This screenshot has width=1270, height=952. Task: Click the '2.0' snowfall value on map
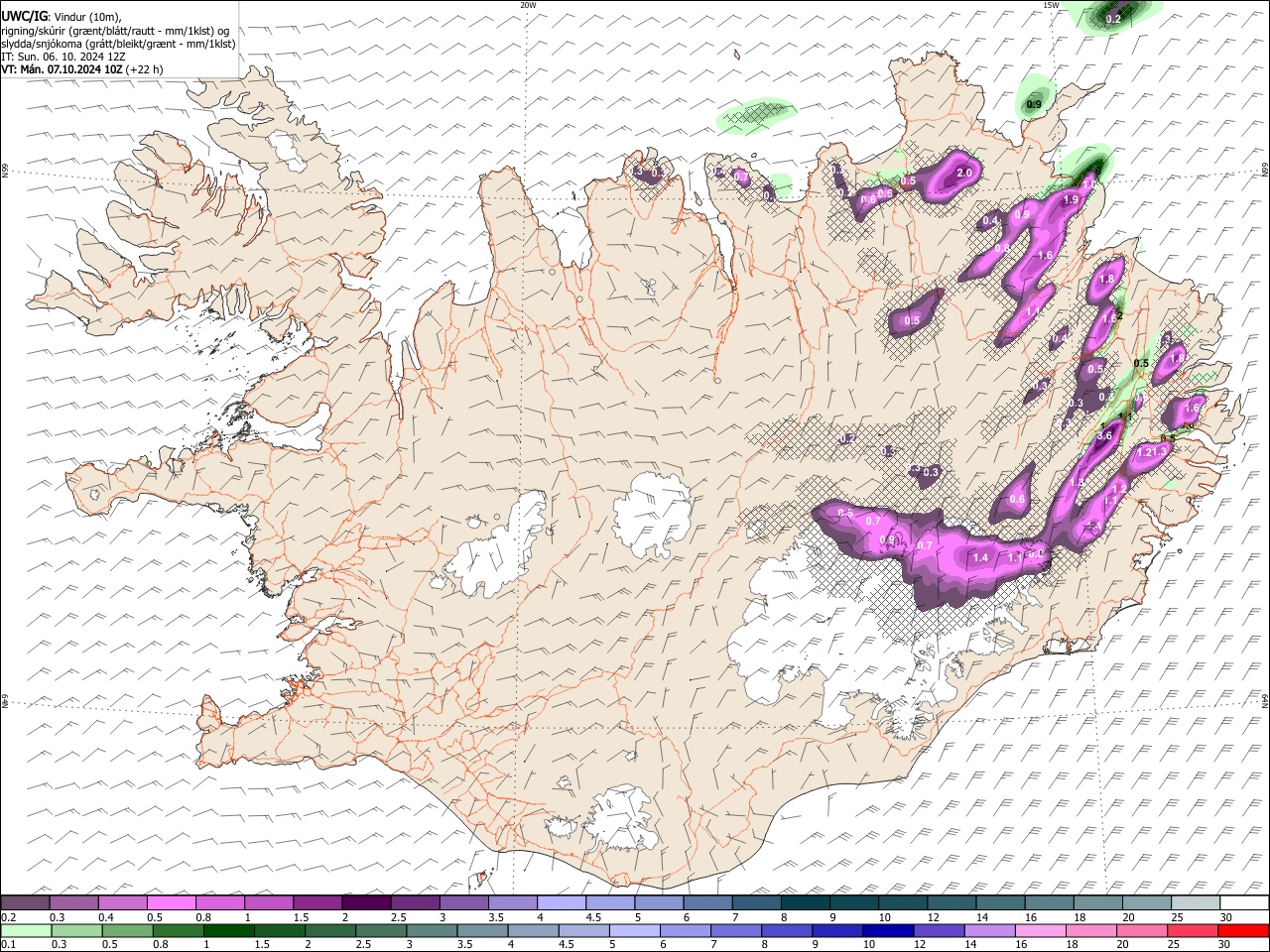pyautogui.click(x=962, y=174)
